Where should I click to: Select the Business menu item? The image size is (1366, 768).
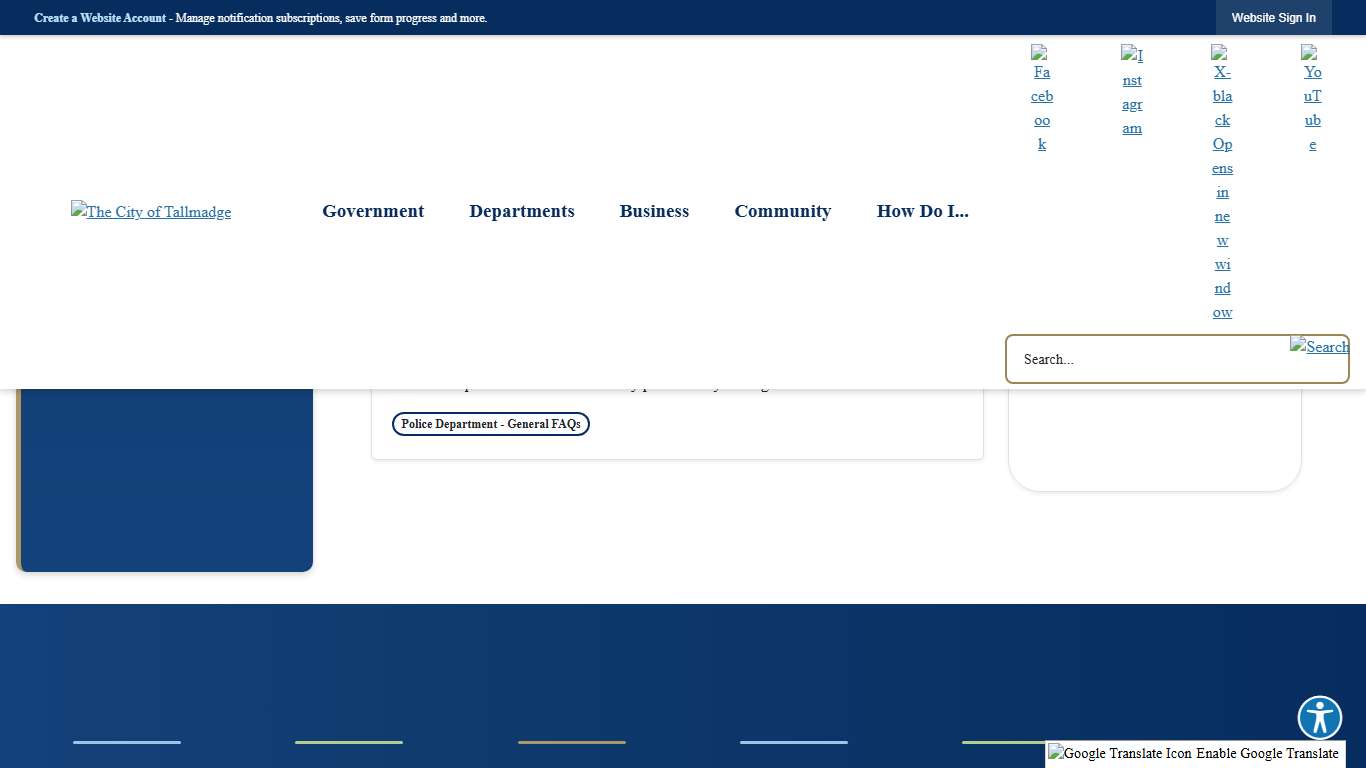[x=654, y=211]
